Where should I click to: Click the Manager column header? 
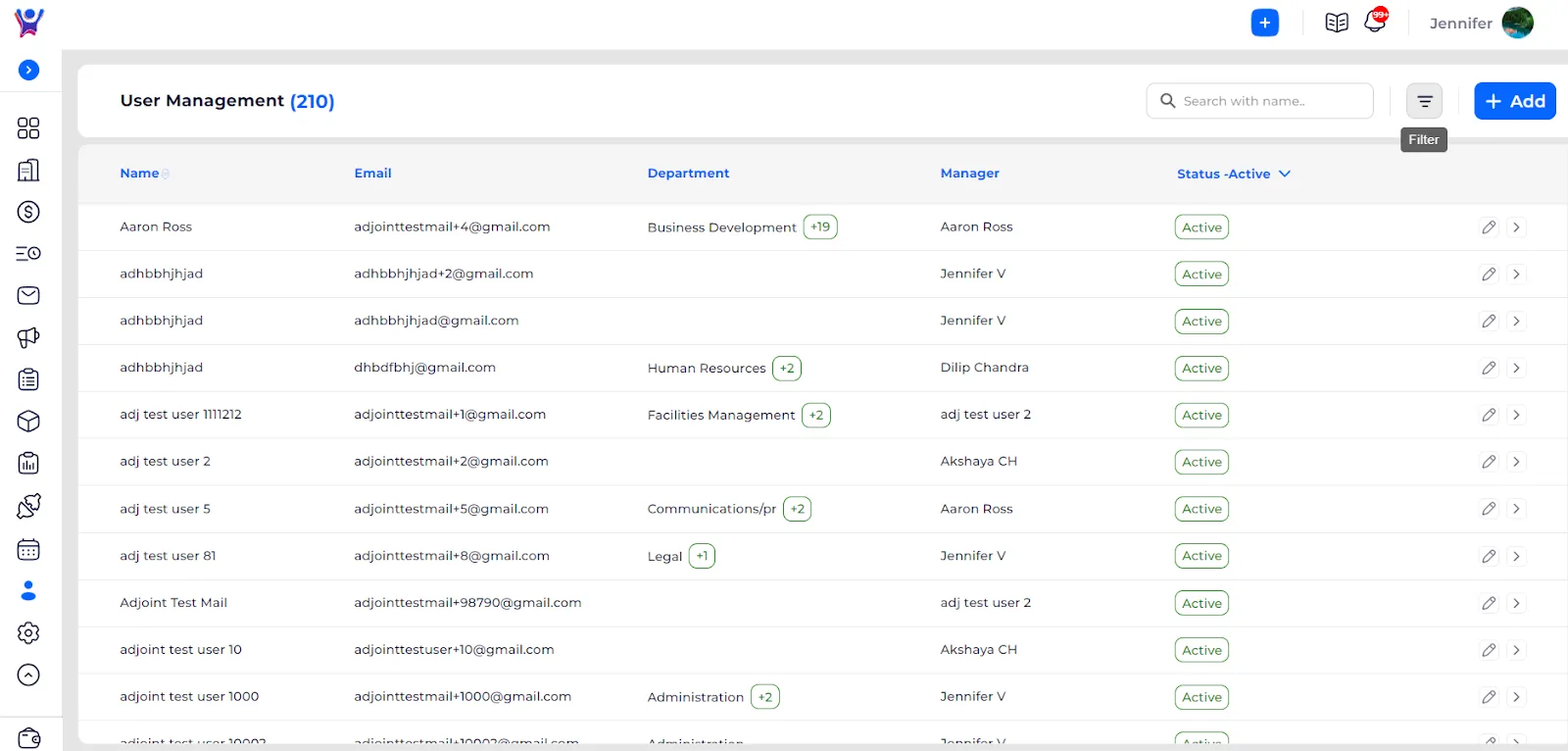click(969, 174)
